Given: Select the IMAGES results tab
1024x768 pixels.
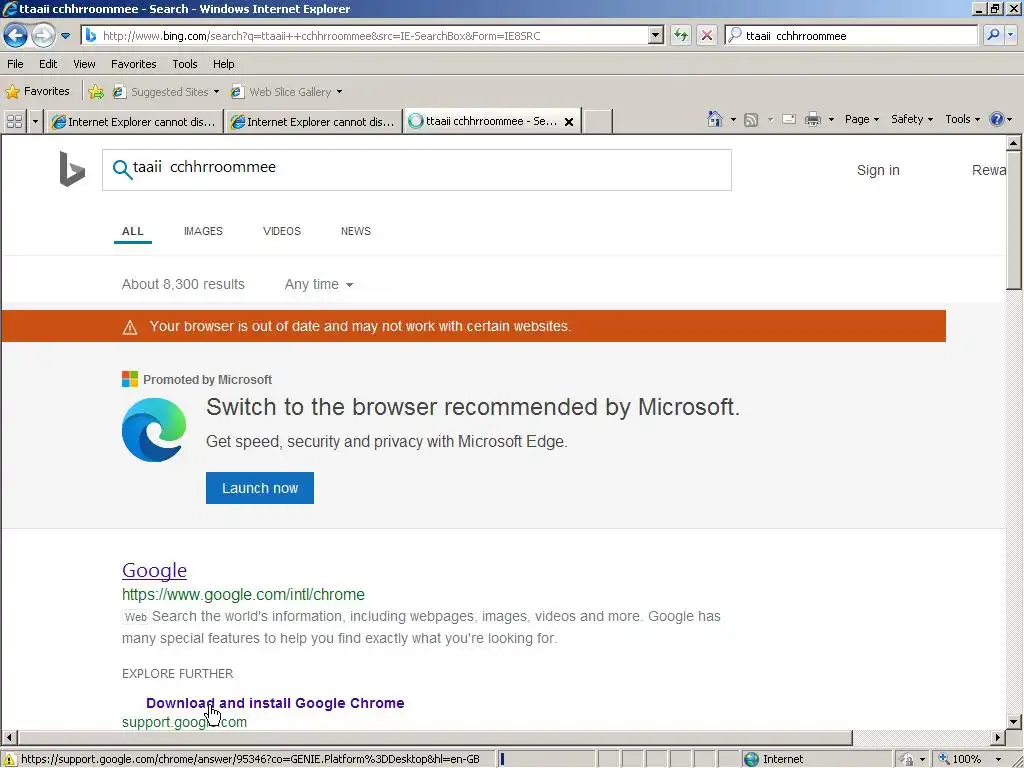Looking at the screenshot, I should (203, 231).
